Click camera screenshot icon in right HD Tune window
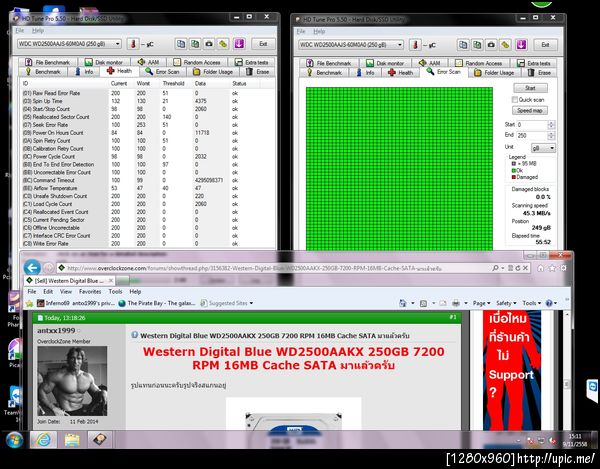 pos(491,45)
